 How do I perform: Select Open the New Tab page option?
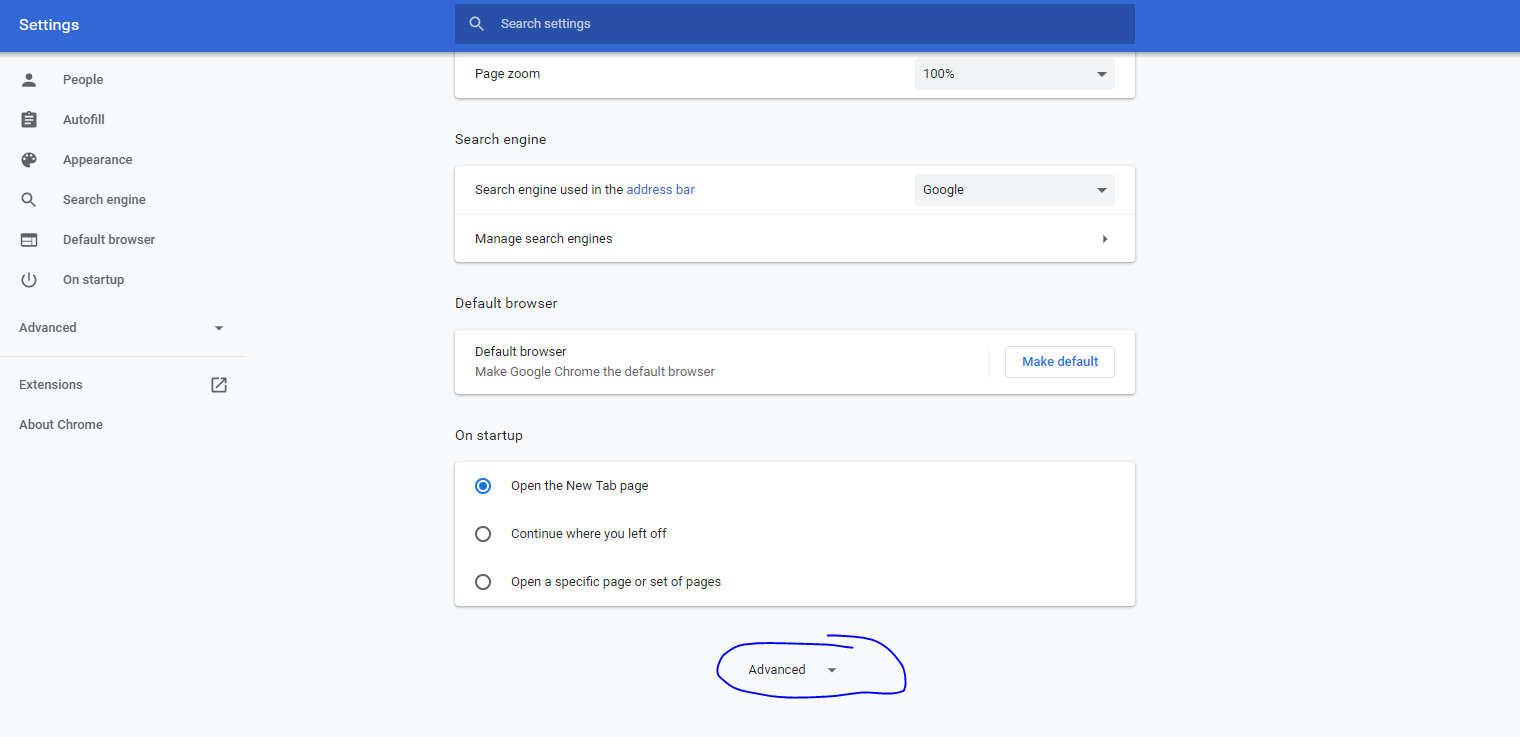483,486
